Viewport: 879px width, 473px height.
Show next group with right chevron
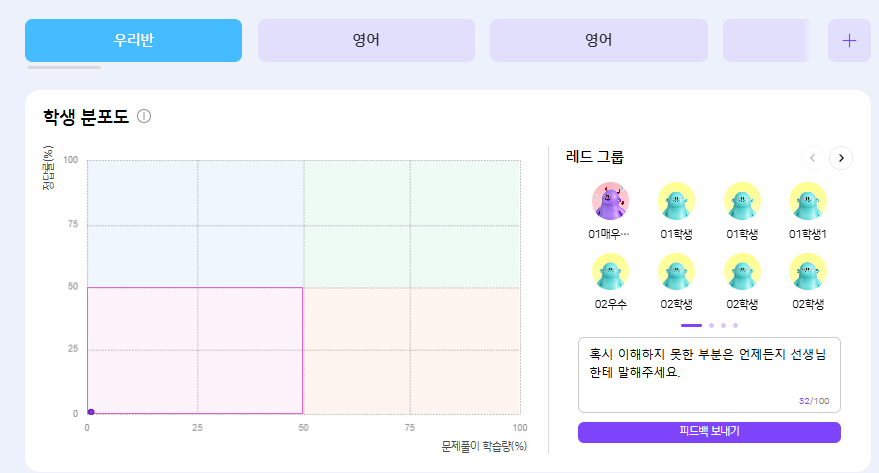tap(841, 158)
